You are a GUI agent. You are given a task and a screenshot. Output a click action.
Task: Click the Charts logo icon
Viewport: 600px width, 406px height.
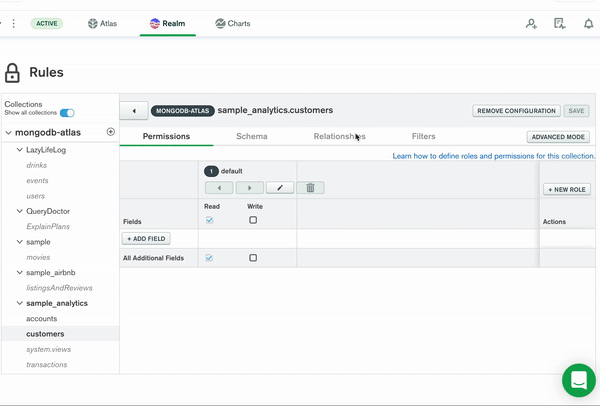click(220, 23)
